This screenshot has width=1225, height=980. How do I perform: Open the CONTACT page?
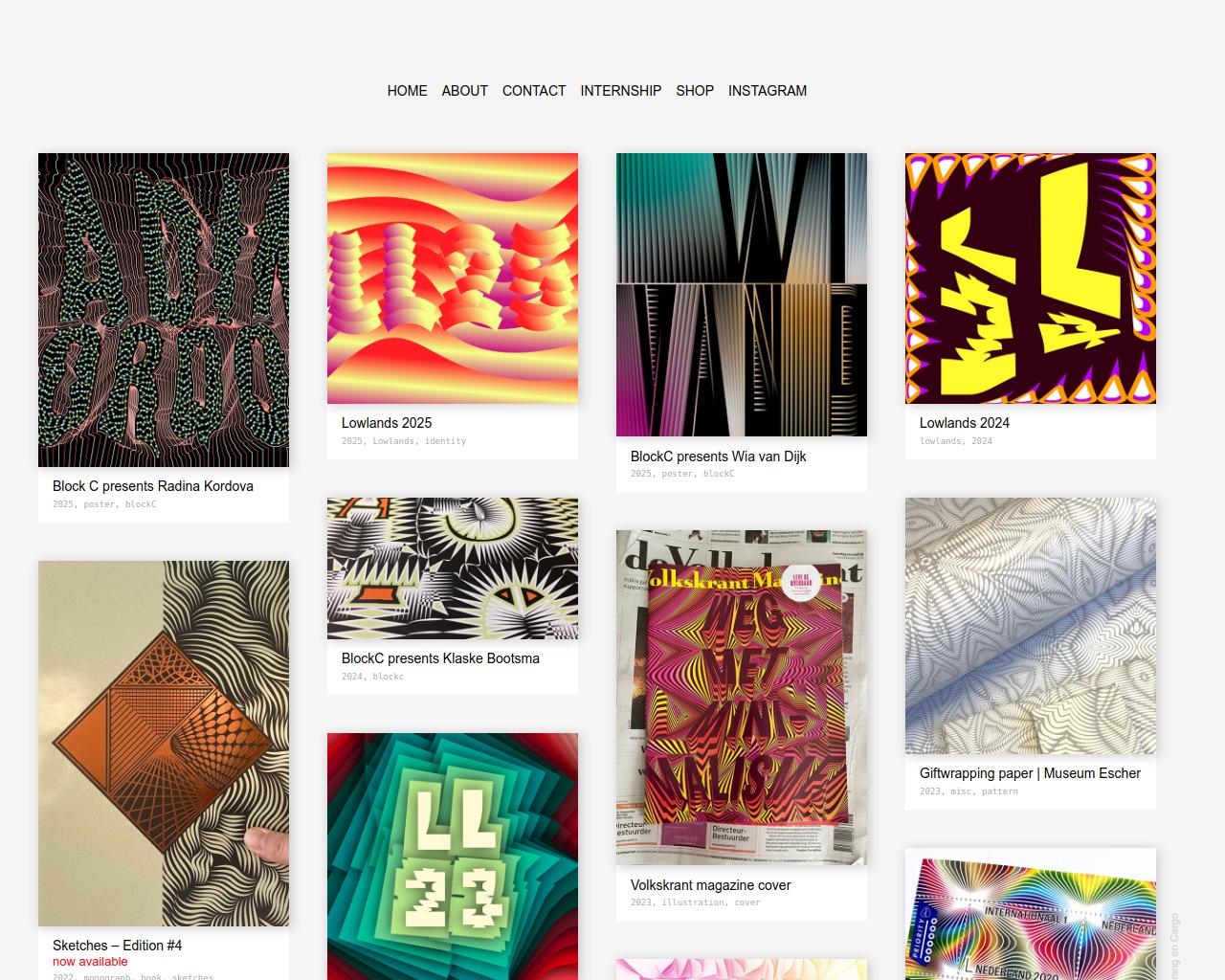click(x=534, y=91)
